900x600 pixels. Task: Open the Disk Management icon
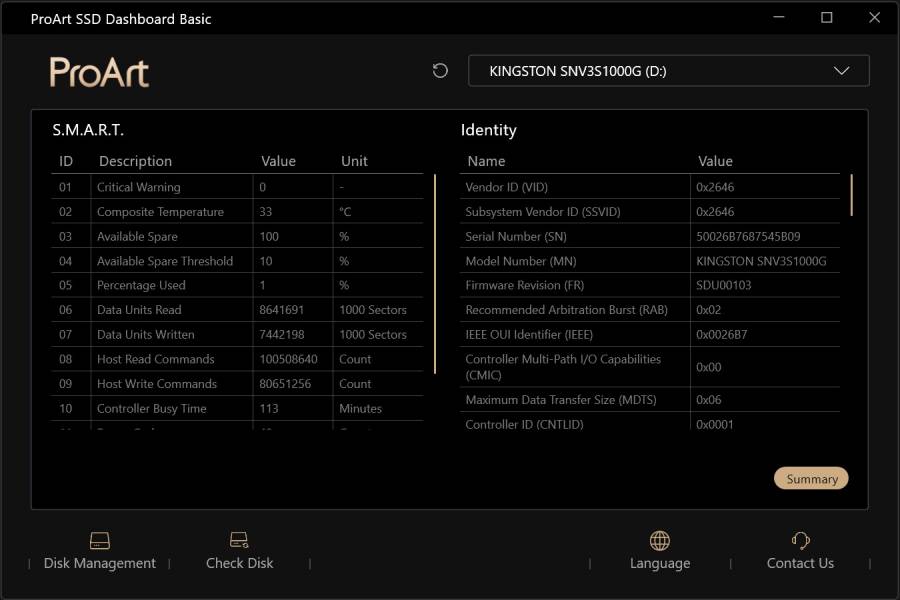100,540
